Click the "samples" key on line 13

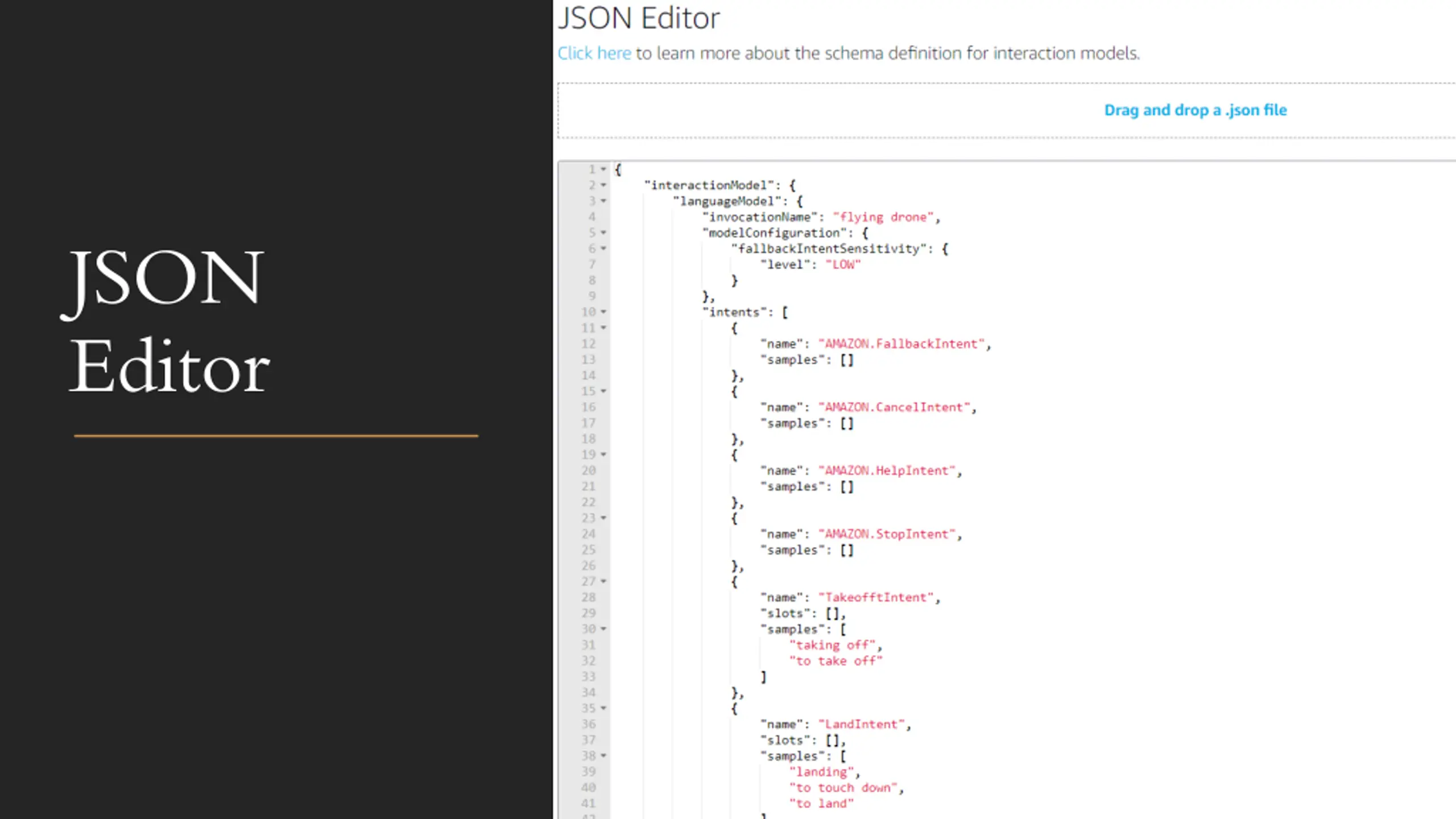(792, 360)
